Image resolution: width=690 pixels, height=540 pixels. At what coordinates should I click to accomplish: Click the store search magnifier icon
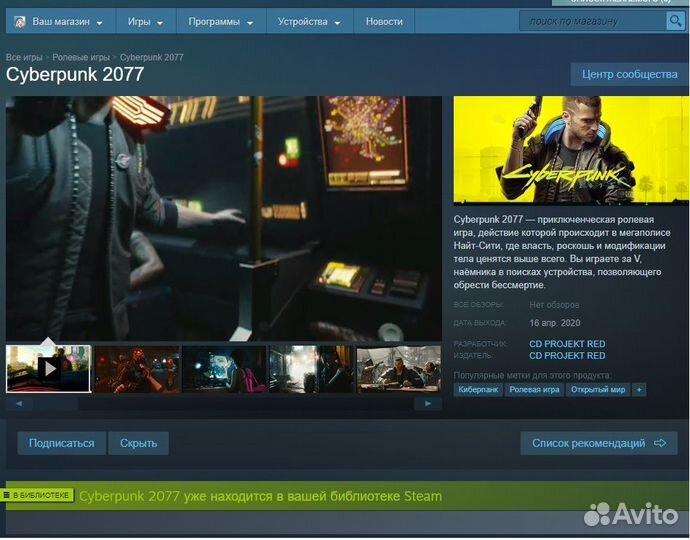675,21
